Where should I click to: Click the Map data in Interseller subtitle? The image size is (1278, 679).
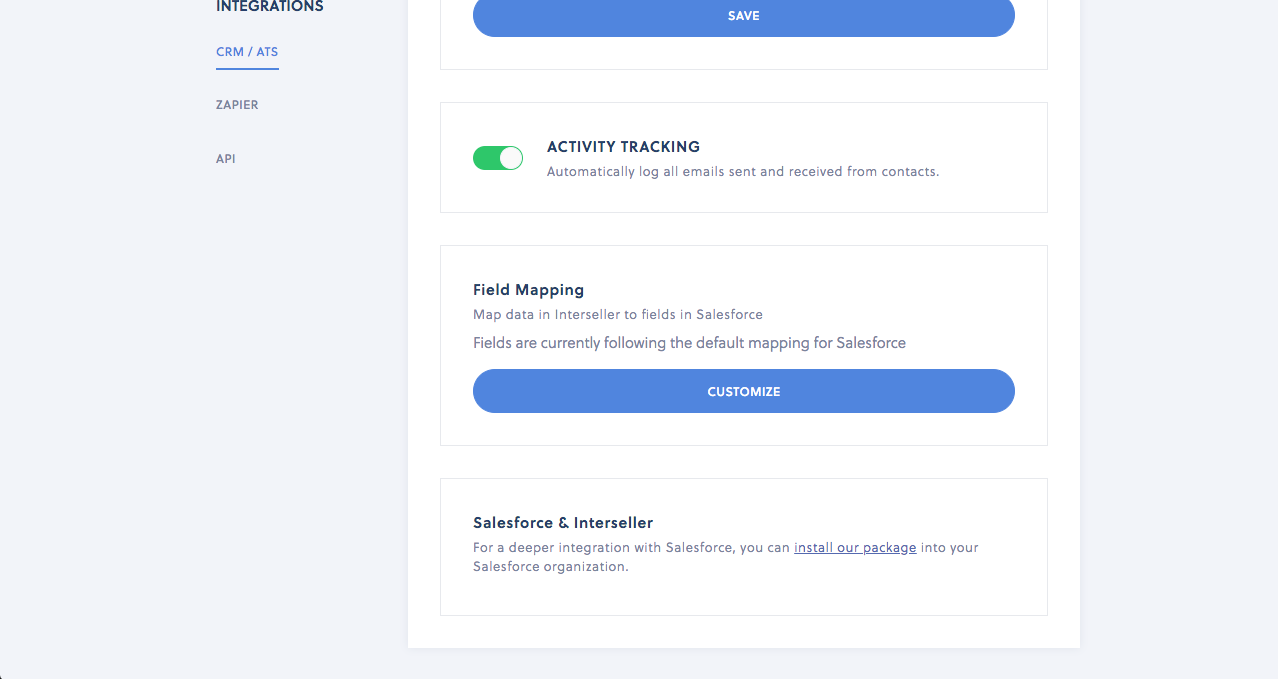pyautogui.click(x=617, y=315)
